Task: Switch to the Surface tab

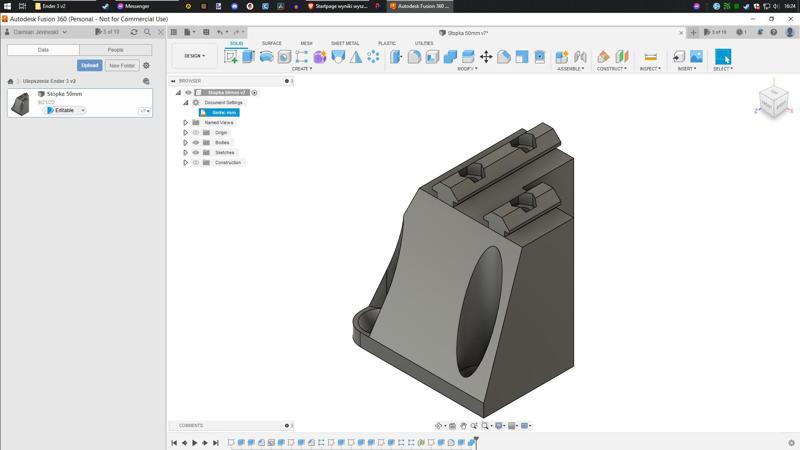Action: 272,43
